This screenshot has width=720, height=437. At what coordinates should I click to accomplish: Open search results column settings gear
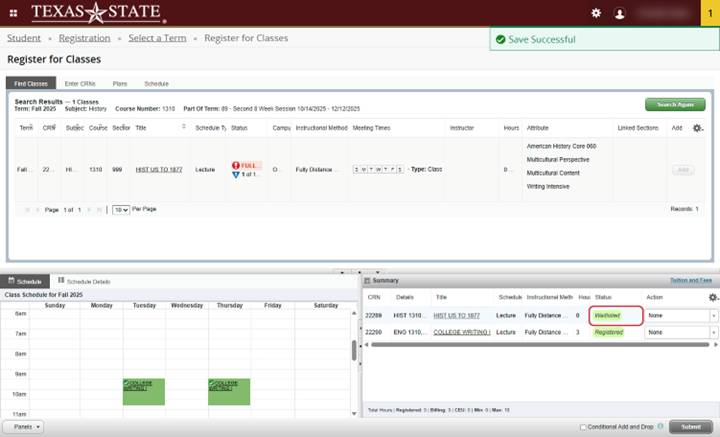pos(697,128)
